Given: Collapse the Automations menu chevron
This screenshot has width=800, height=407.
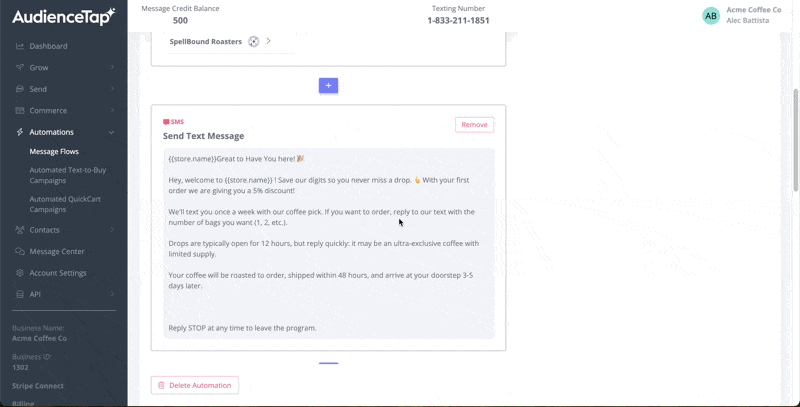Looking at the screenshot, I should click(112, 132).
